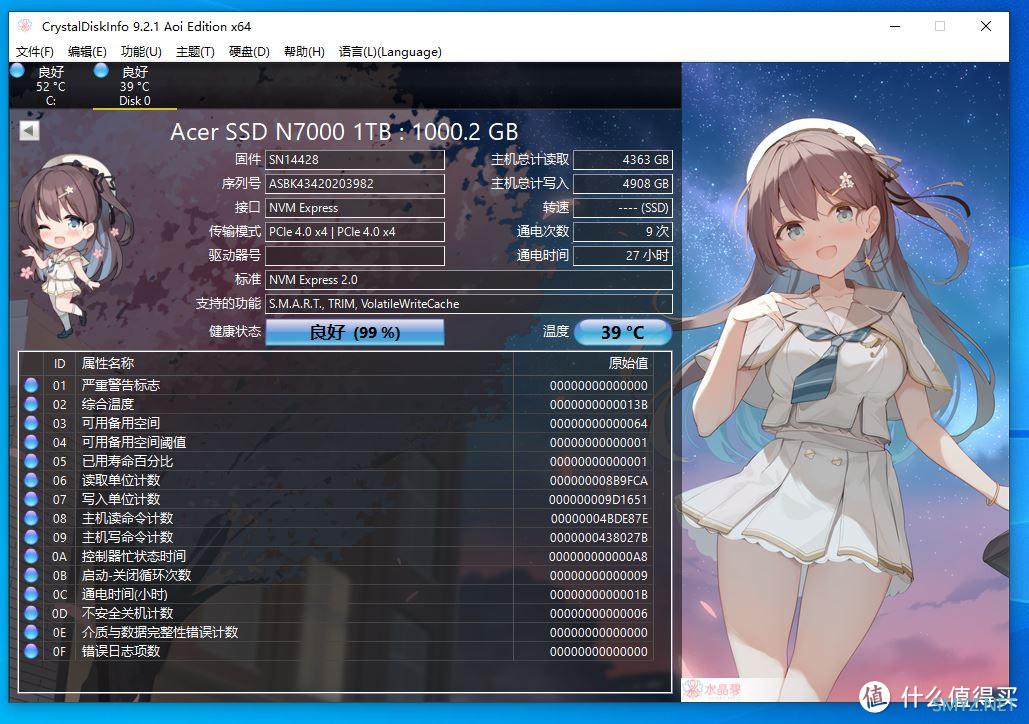Click the host total writes value 4908 GB
The image size is (1029, 724).
click(x=623, y=184)
